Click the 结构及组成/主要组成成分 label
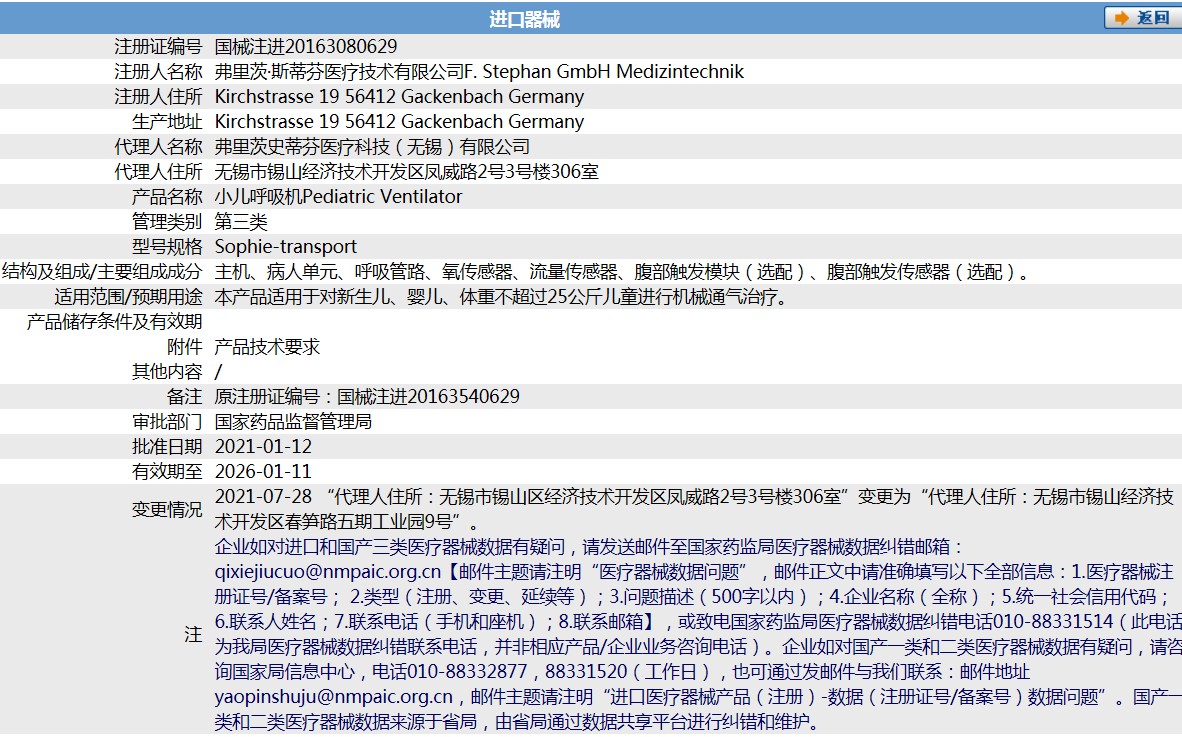1182x737 pixels. pos(102,271)
